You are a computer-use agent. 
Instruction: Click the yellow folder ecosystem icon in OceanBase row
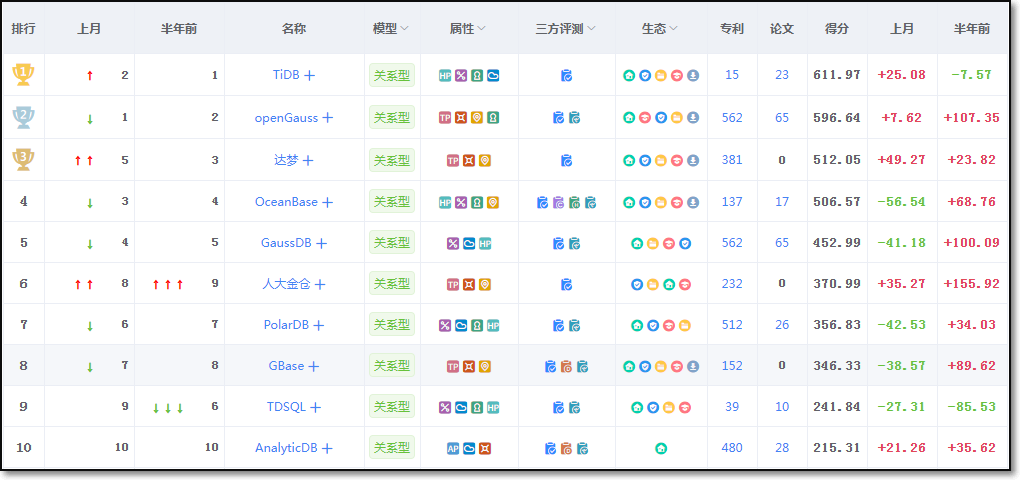coord(661,202)
